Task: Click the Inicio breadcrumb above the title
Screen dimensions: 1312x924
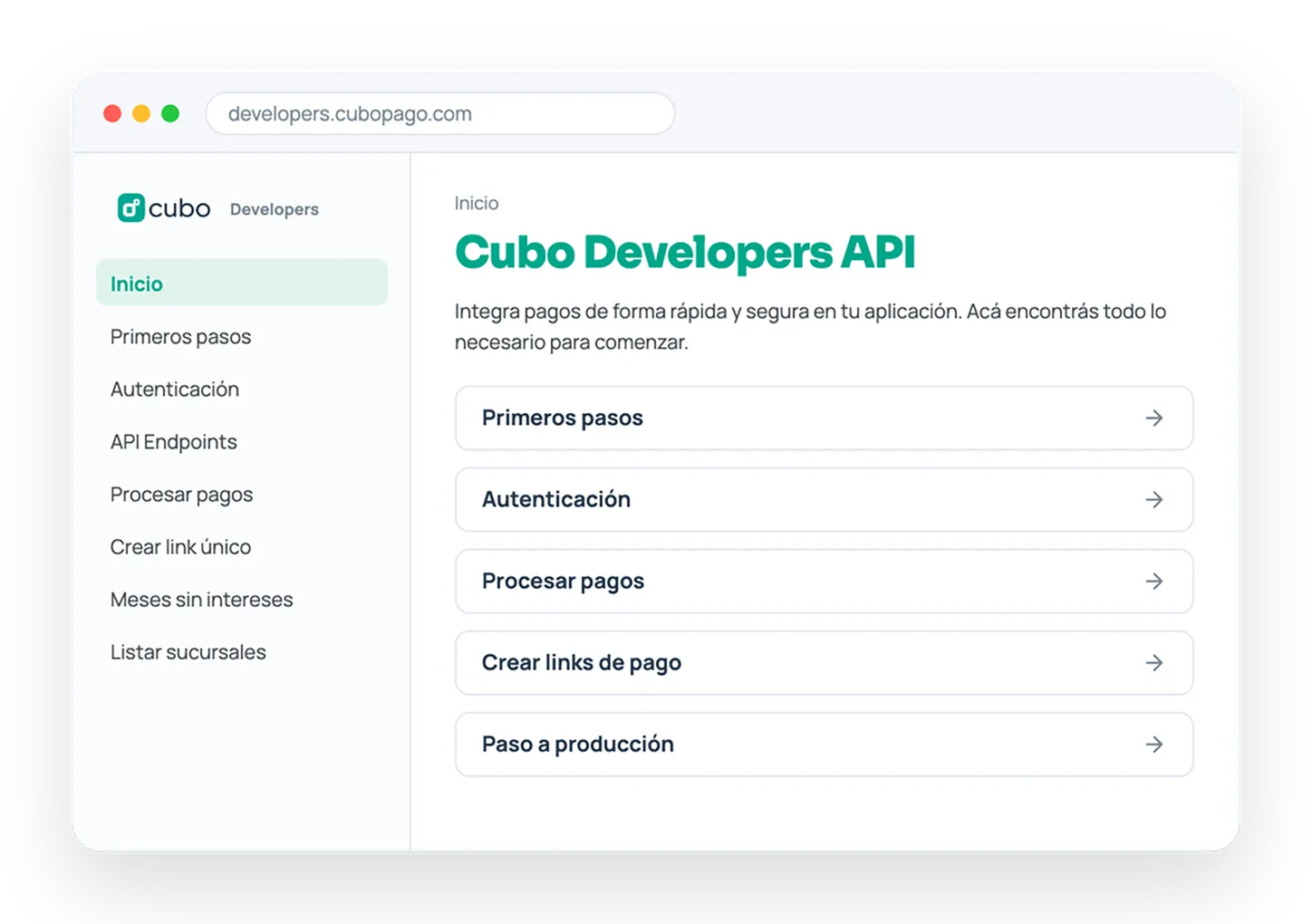Action: (x=477, y=203)
